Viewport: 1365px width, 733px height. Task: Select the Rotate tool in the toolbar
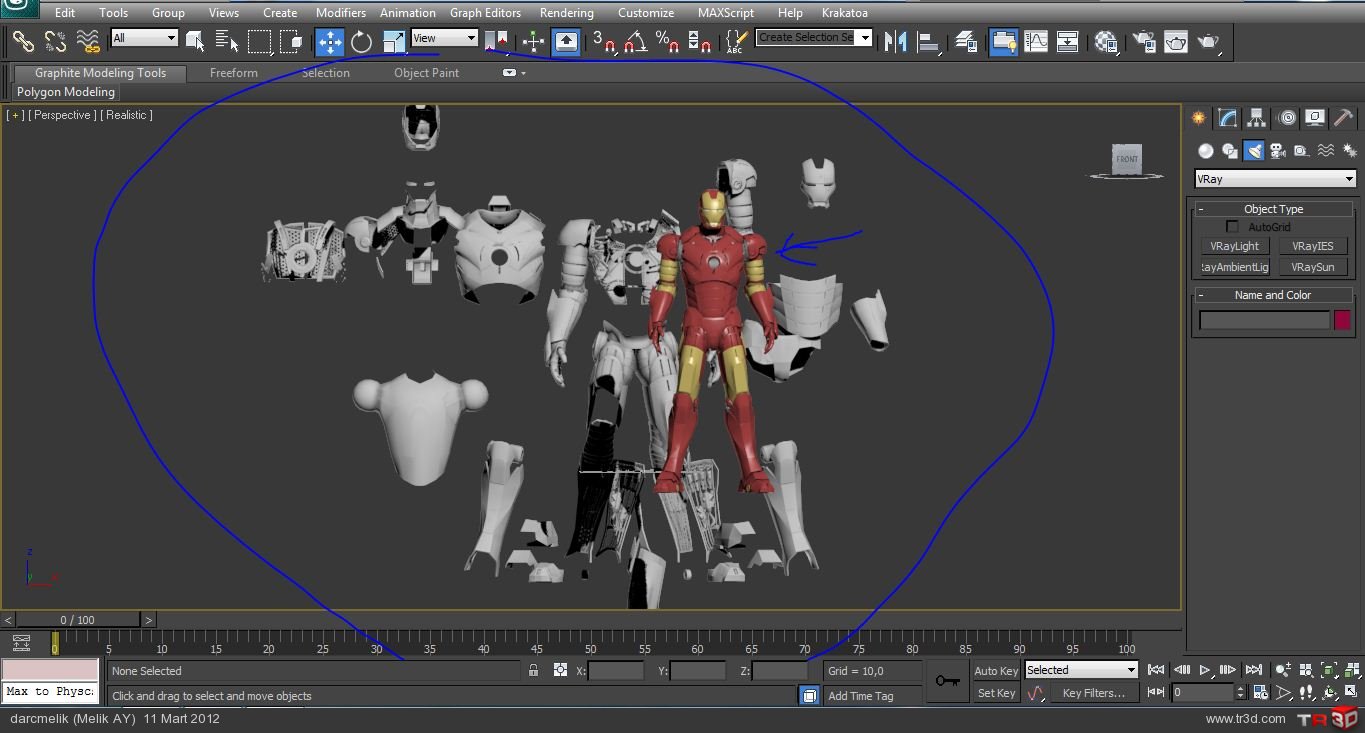pyautogui.click(x=362, y=42)
